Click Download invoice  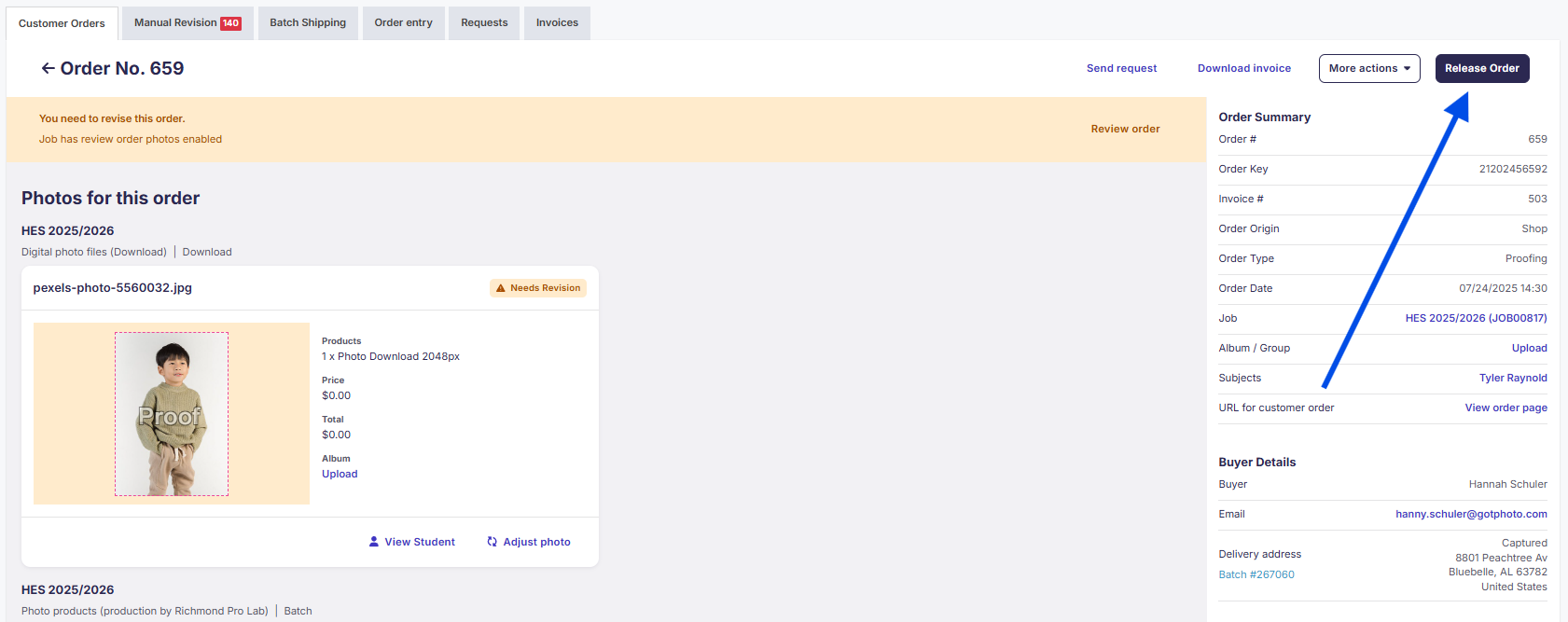[1244, 68]
